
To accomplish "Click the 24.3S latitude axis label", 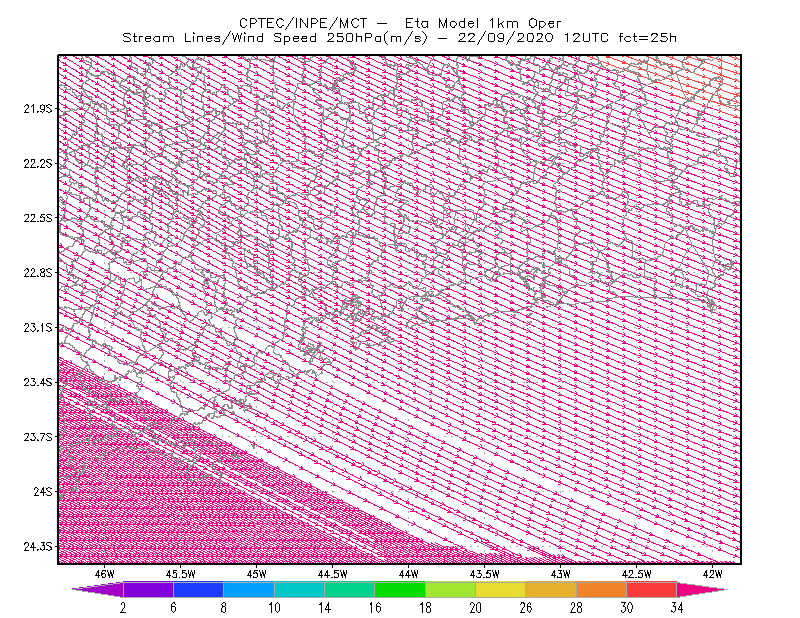I will point(38,547).
